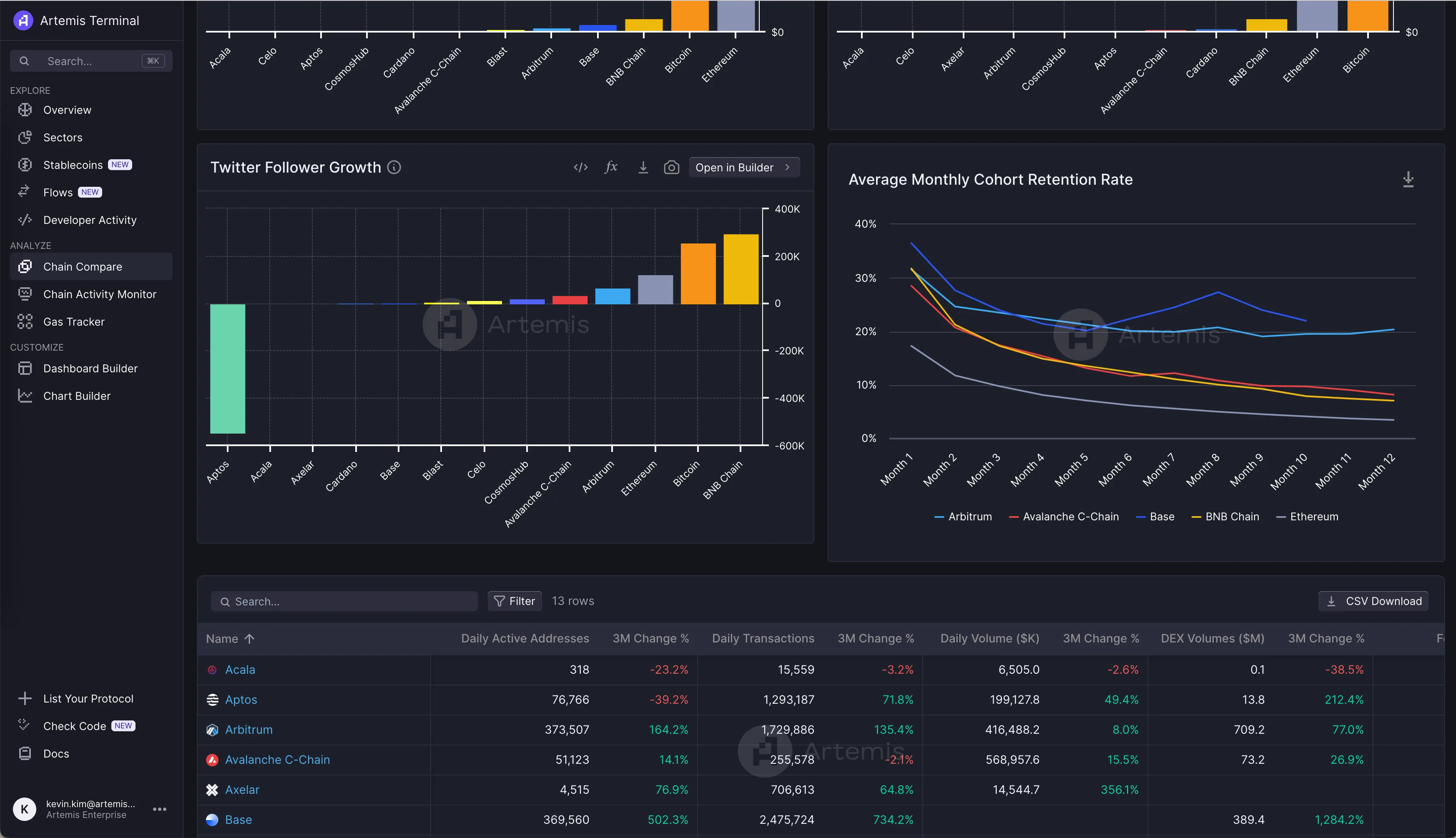
Task: Open the user account three-dot menu
Action: (x=159, y=809)
